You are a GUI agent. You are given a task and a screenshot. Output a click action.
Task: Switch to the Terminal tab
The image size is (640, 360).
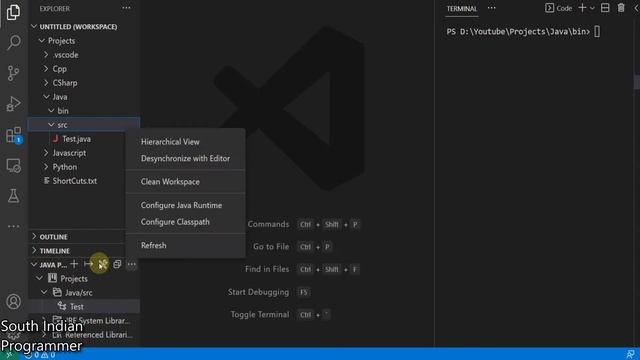click(462, 9)
